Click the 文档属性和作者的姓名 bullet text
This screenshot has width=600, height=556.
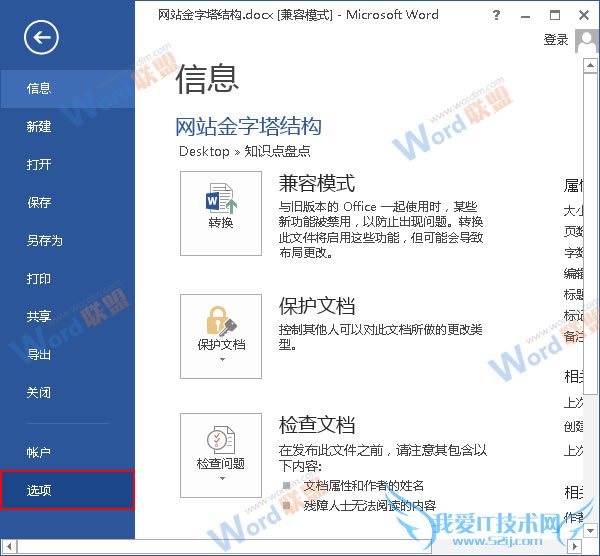(x=364, y=486)
